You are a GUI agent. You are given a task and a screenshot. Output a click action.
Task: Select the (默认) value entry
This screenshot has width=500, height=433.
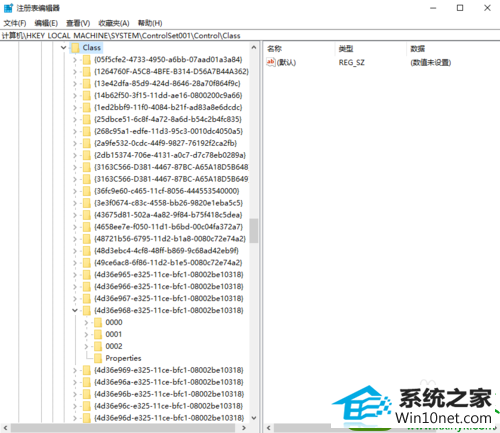pyautogui.click(x=286, y=62)
